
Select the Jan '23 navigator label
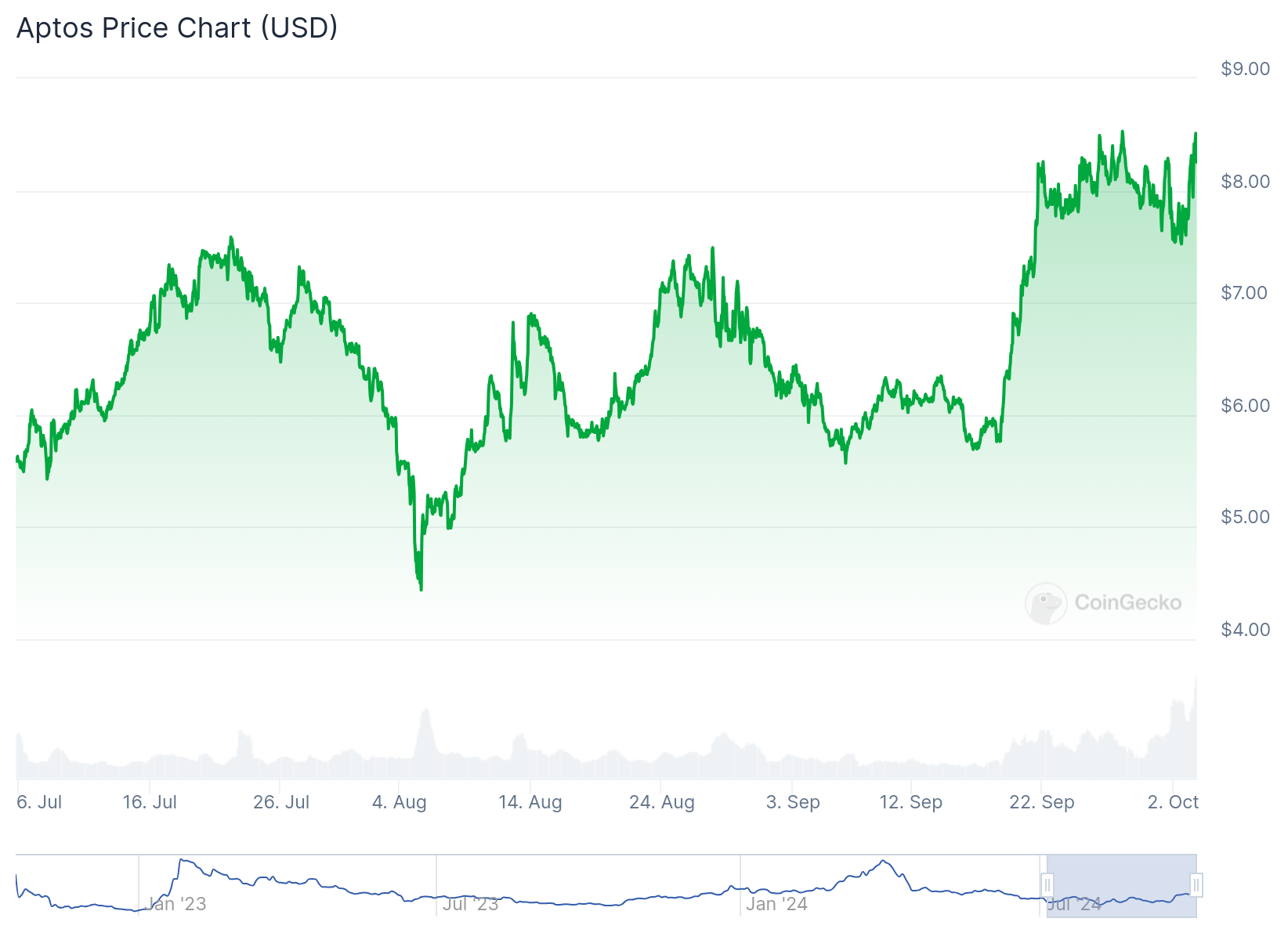176,904
